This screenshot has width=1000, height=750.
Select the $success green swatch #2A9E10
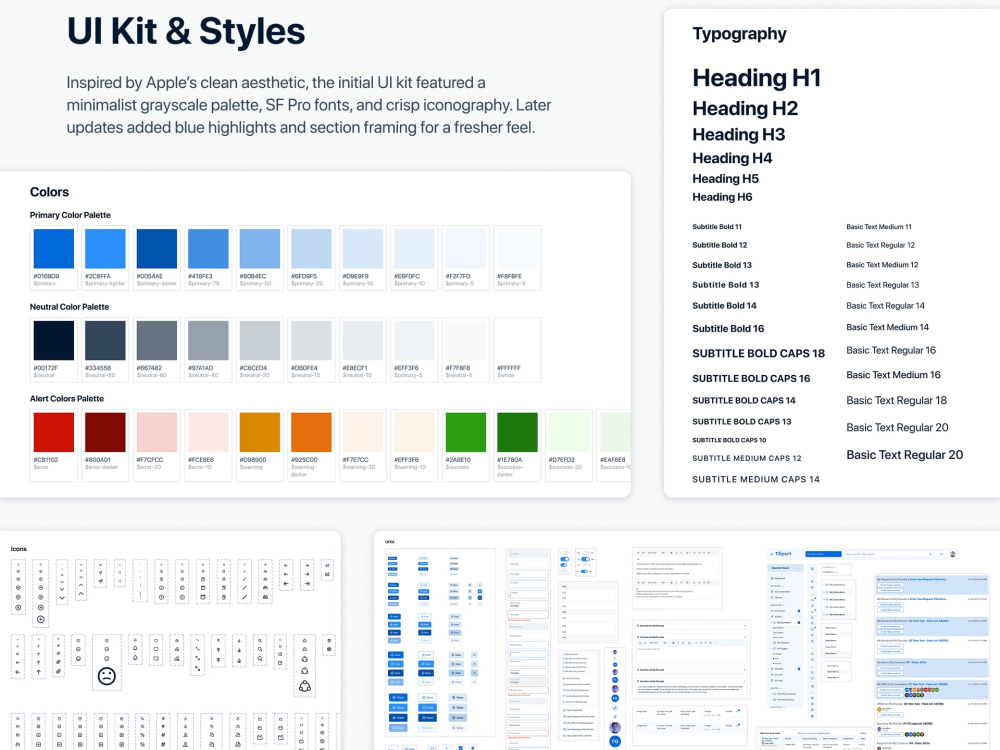point(466,432)
